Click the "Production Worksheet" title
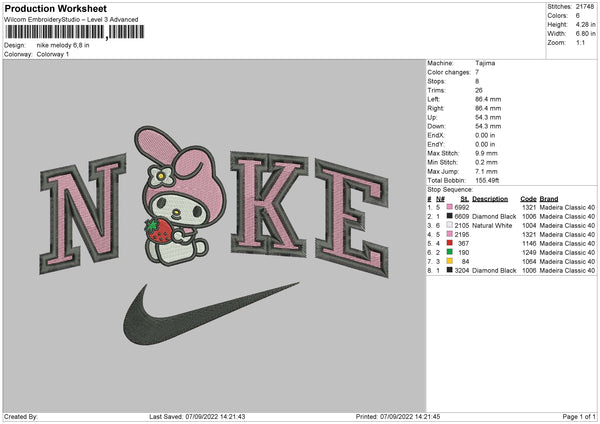This screenshot has width=600, height=424. [x=56, y=8]
